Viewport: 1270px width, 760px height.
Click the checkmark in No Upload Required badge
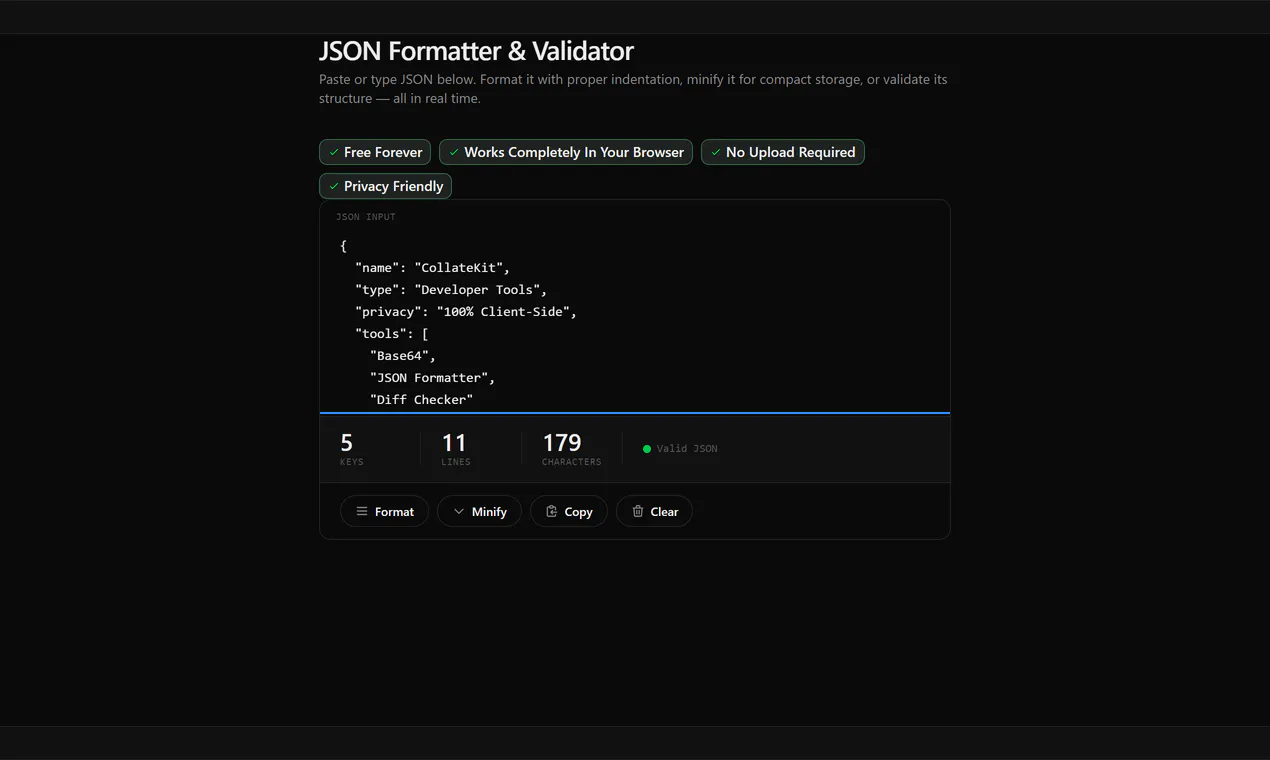716,152
